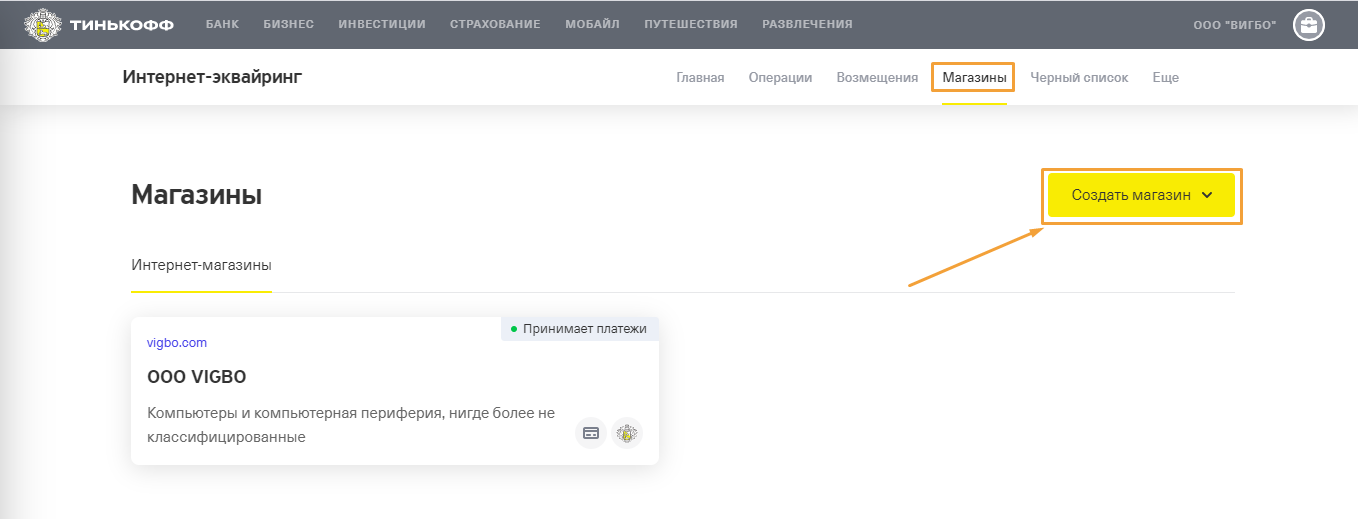Open the ООО VIGBO store card
Viewport: 1358px width, 519px height.
click(395, 391)
